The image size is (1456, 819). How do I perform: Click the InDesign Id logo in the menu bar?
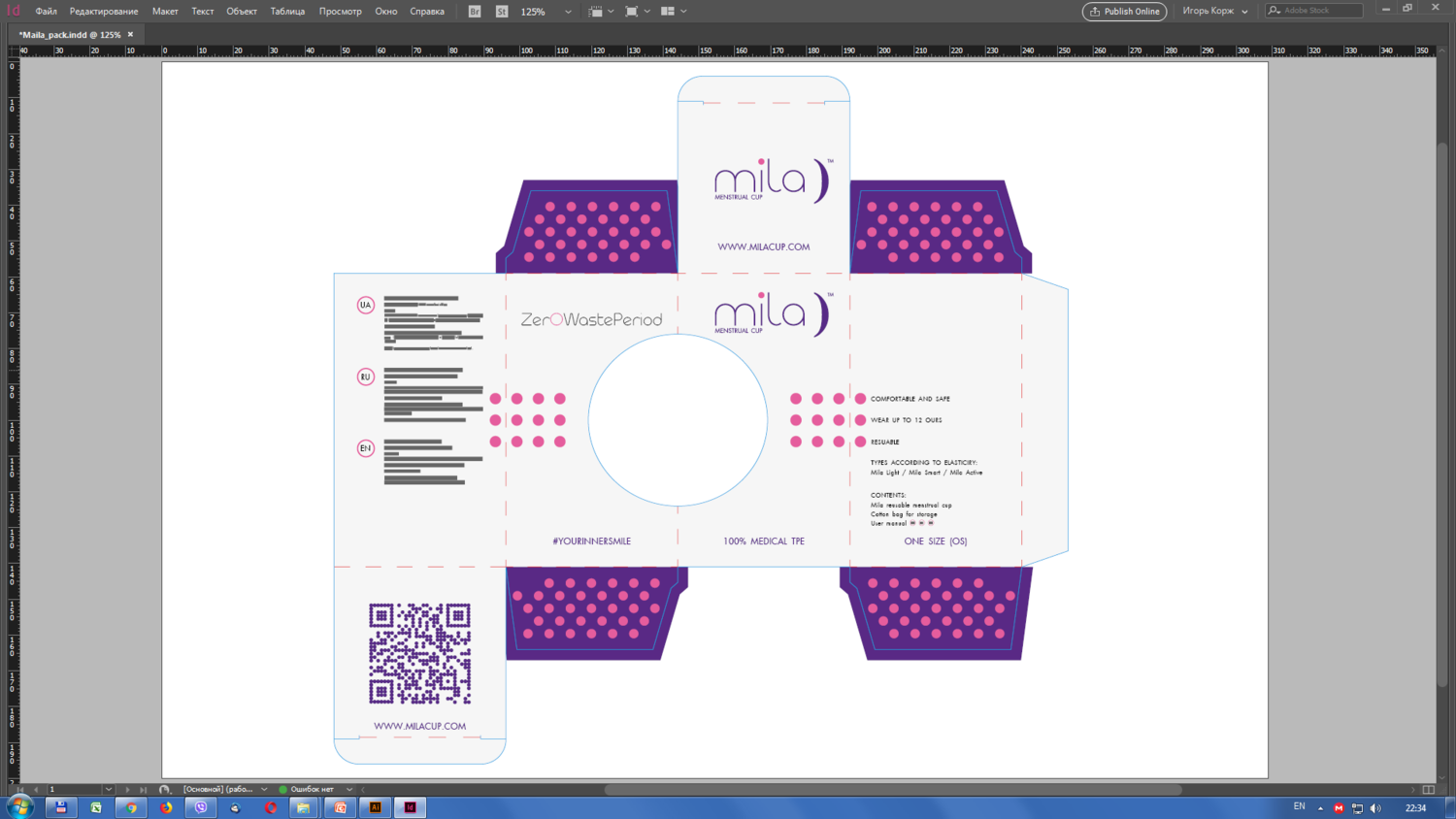point(14,11)
